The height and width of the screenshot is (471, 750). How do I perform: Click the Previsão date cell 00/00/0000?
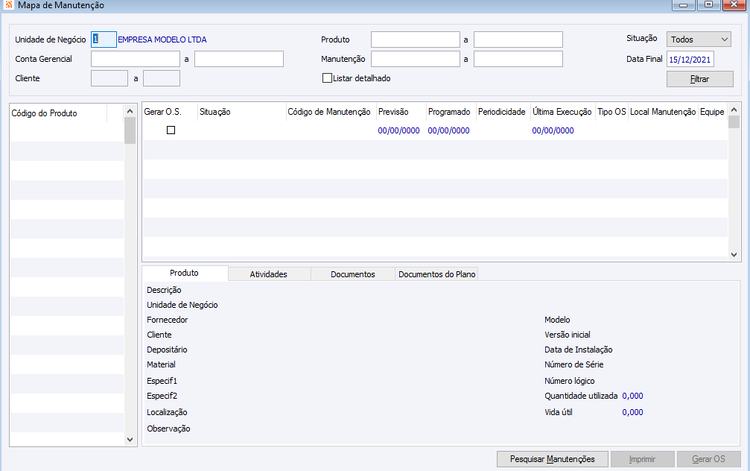(398, 131)
